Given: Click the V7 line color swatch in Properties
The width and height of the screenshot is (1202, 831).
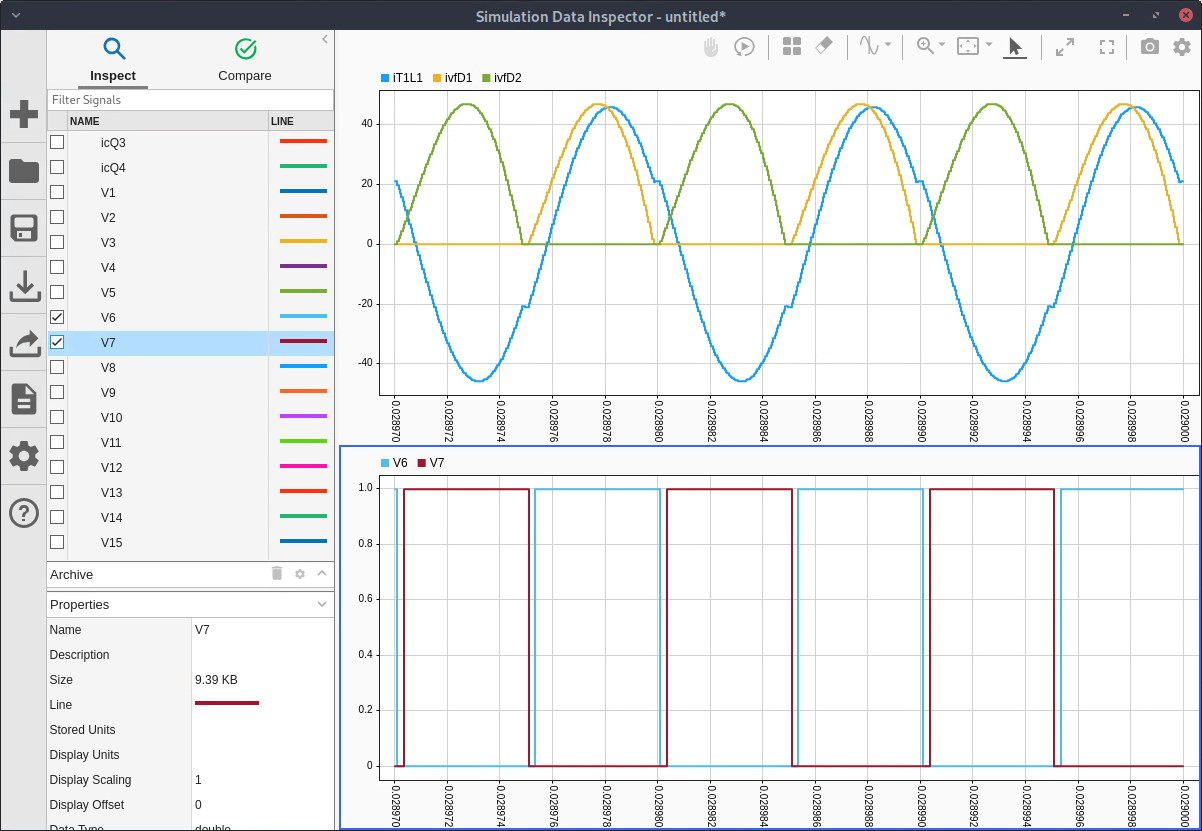Looking at the screenshot, I should click(227, 704).
